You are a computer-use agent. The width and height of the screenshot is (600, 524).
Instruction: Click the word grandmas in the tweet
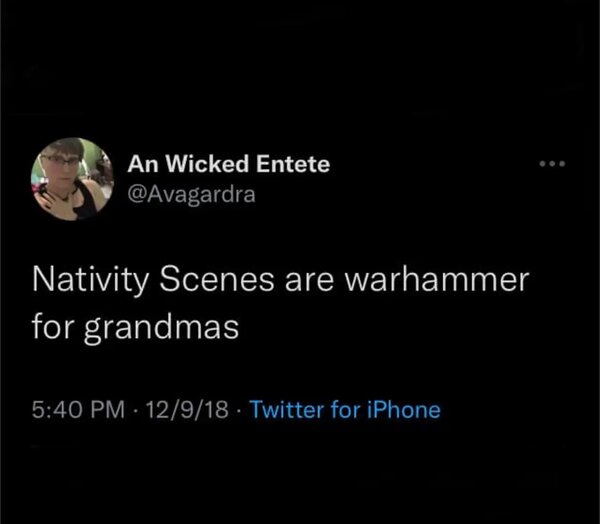coord(161,328)
